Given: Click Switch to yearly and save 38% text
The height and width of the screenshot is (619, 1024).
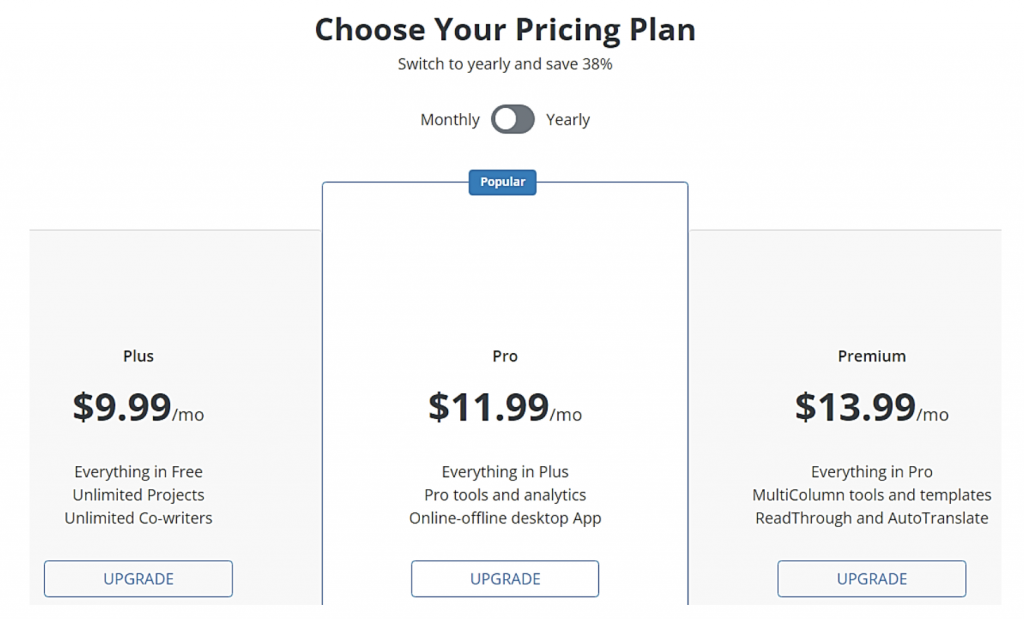Looking at the screenshot, I should coord(505,65).
